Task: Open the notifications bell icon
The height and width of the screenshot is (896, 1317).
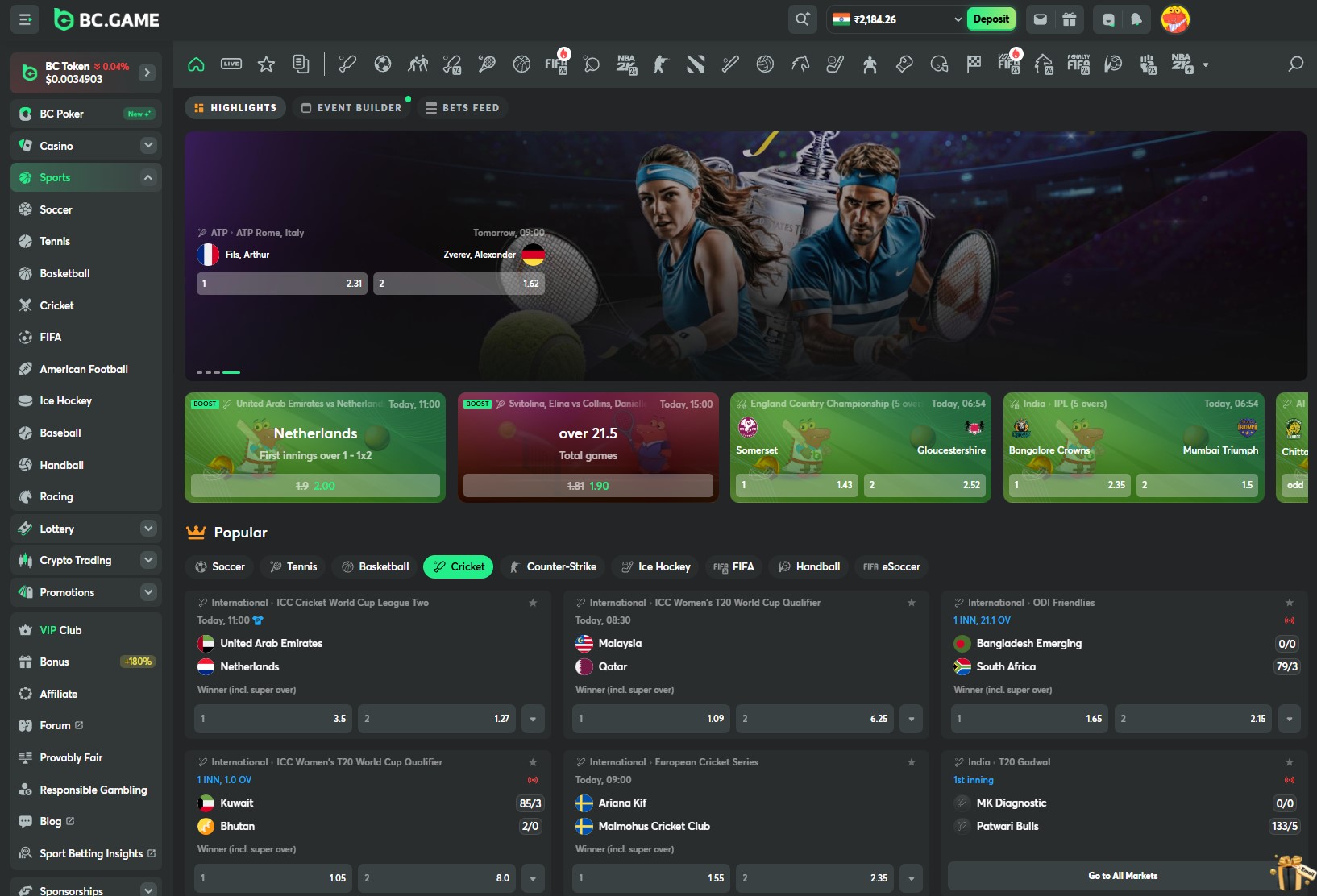Action: tap(1136, 19)
